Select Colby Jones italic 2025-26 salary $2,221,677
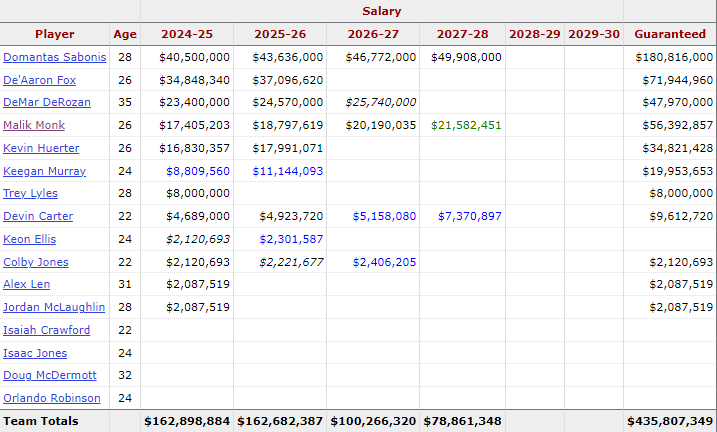The image size is (717, 432). pyautogui.click(x=291, y=262)
